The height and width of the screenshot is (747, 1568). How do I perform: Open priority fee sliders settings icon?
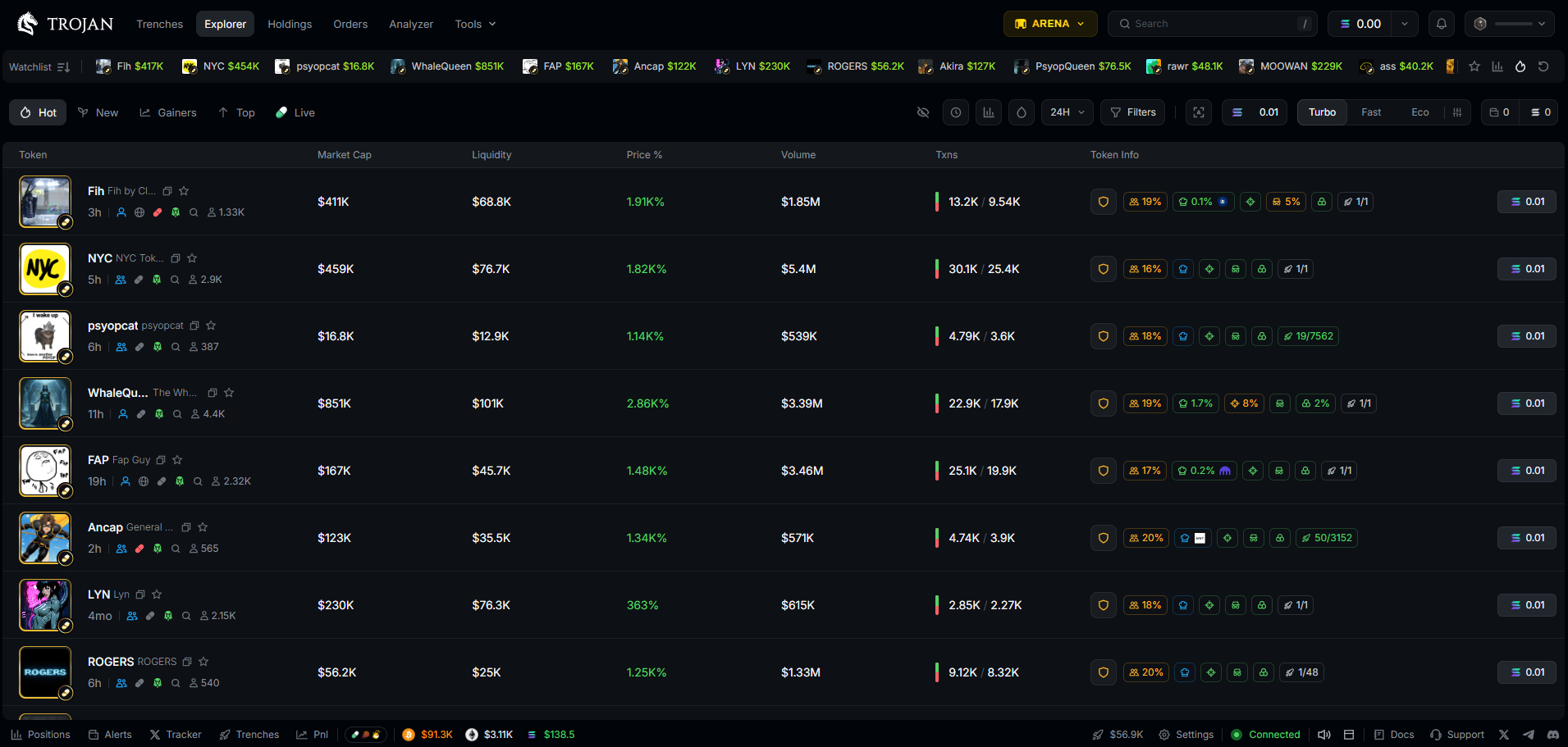click(1457, 112)
